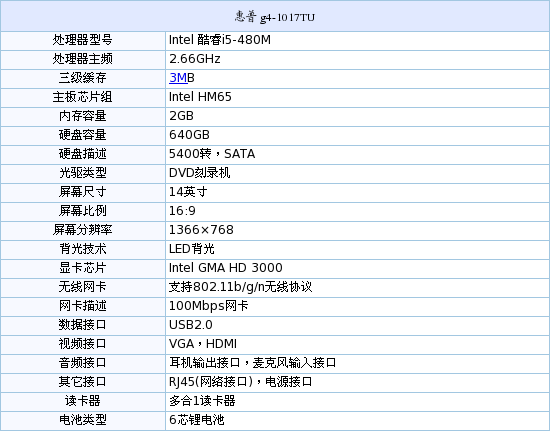Click the label 读卡器
The height and width of the screenshot is (431, 550).
coord(82,401)
